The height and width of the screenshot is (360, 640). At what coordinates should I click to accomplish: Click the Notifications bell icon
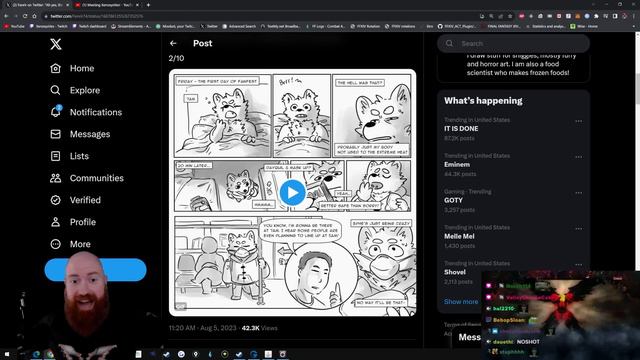point(56,112)
